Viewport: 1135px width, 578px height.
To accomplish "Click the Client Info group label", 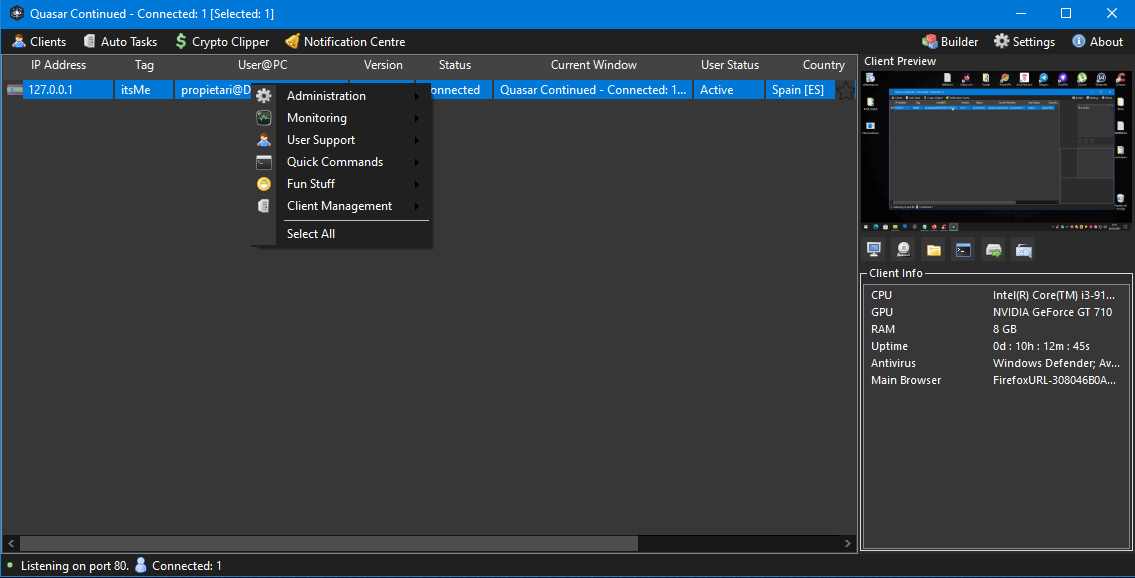I will tap(895, 273).
